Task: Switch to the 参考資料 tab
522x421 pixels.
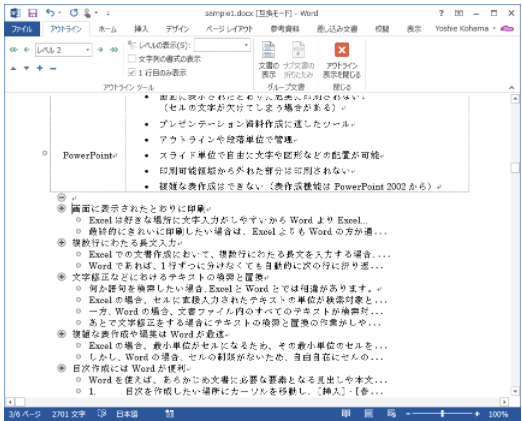Action: pos(285,29)
